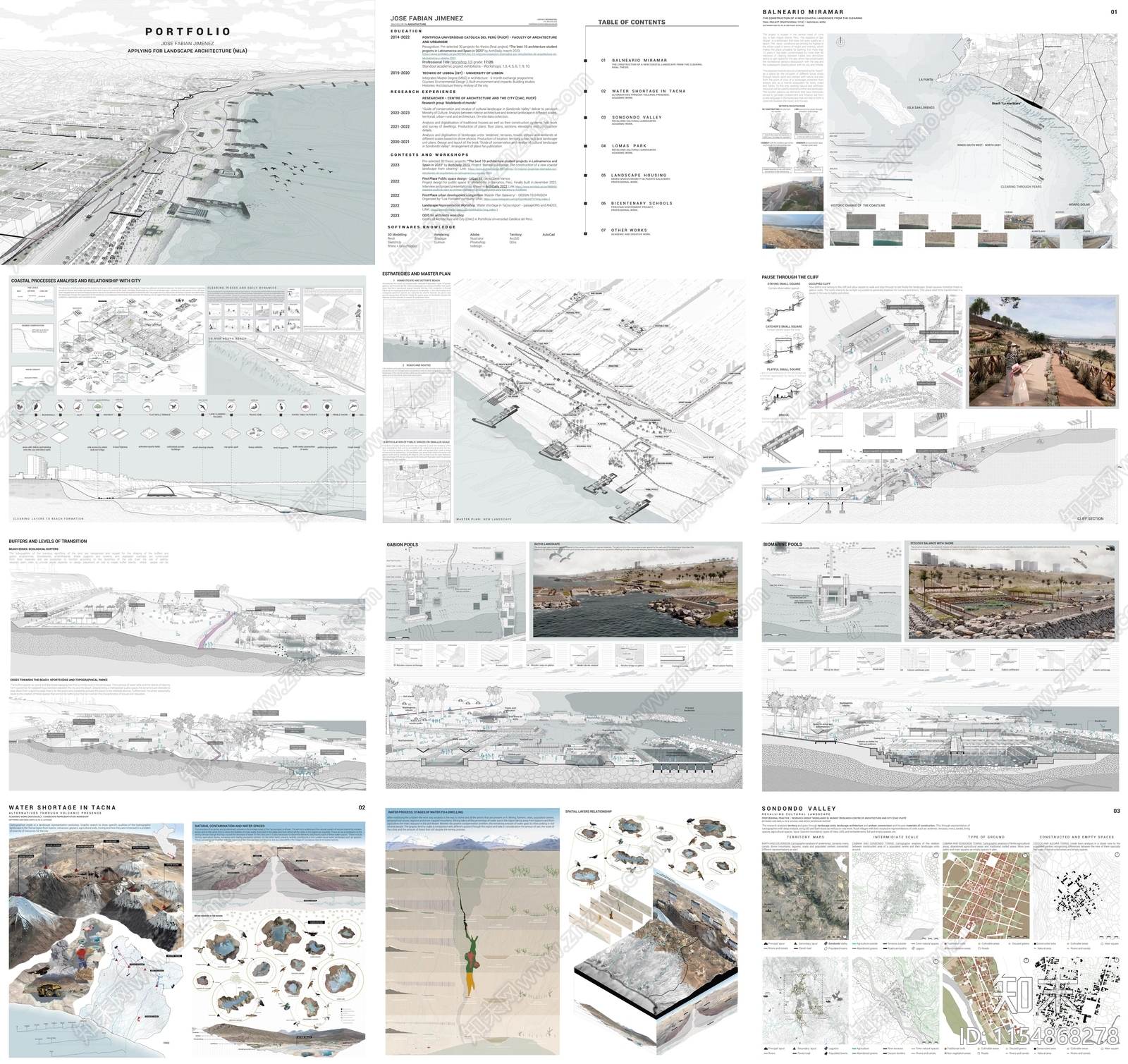Select the TERRITORY MAPS column label
1128x1064 pixels.
pos(806,837)
